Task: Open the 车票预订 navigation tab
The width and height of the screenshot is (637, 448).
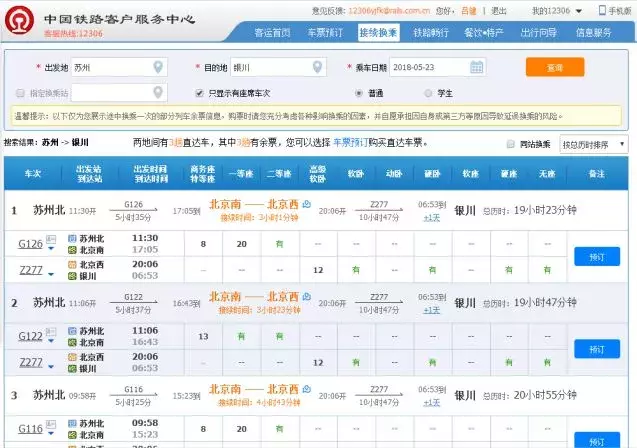Action: [325, 32]
